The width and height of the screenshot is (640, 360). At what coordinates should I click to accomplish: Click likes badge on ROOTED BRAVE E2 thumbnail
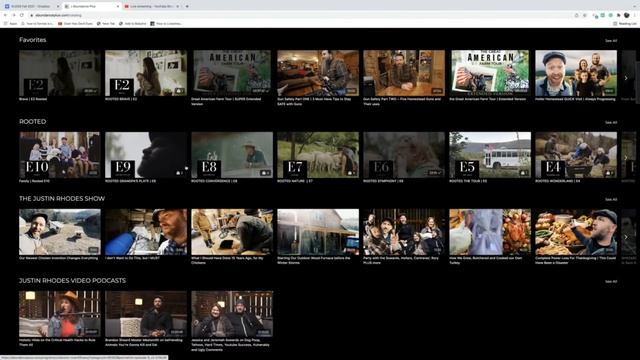[180, 91]
